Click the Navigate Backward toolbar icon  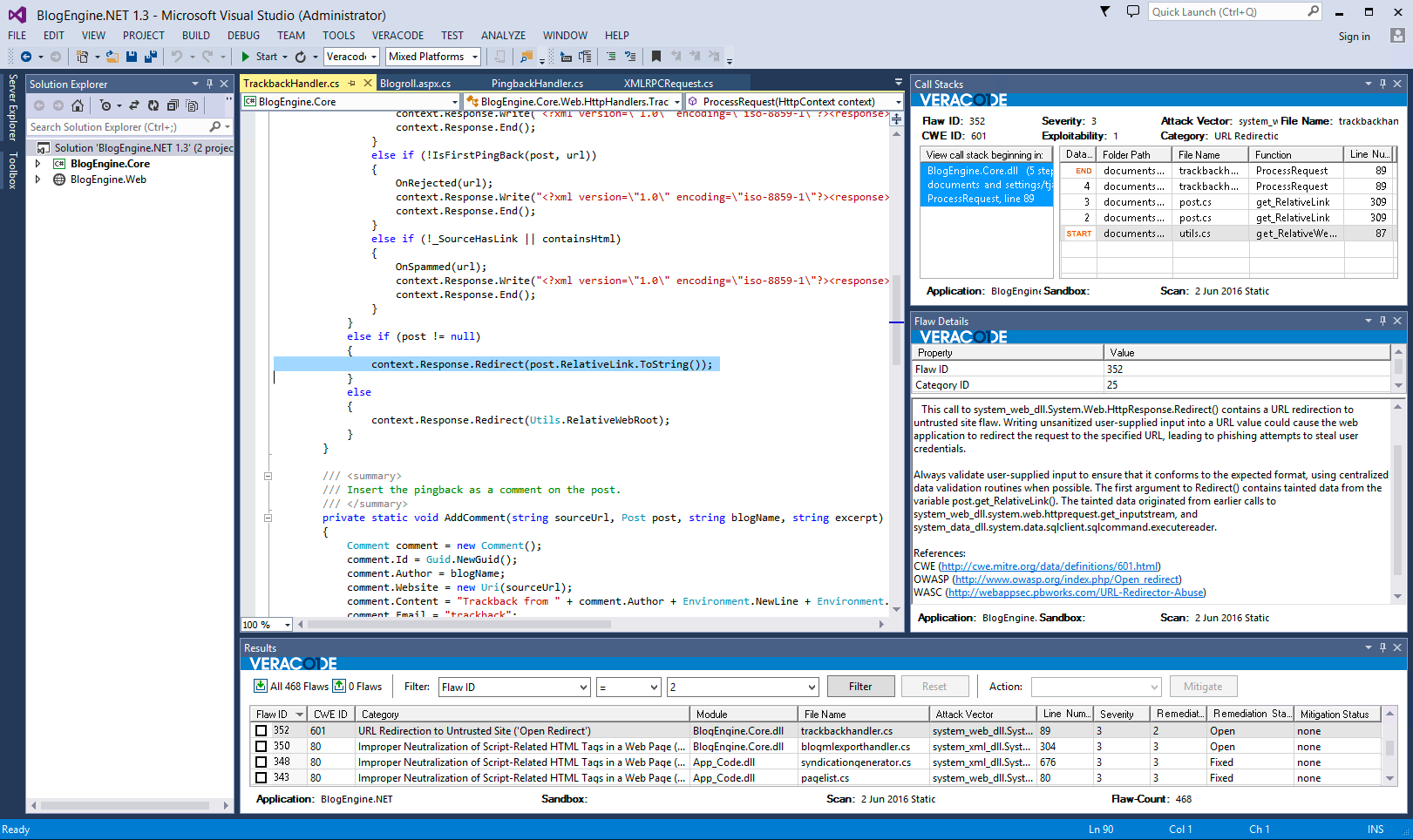26,57
